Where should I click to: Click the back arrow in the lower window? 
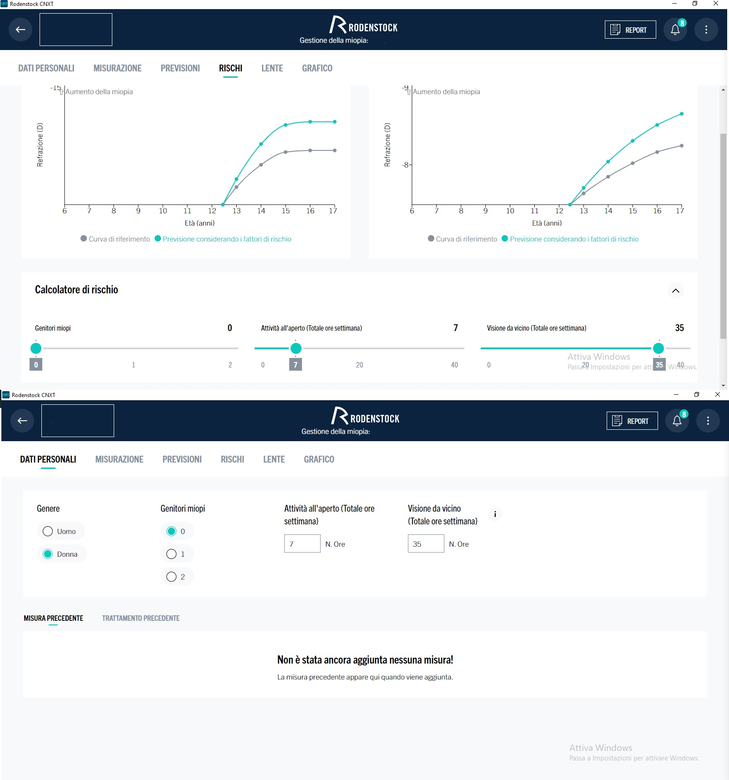(22, 420)
